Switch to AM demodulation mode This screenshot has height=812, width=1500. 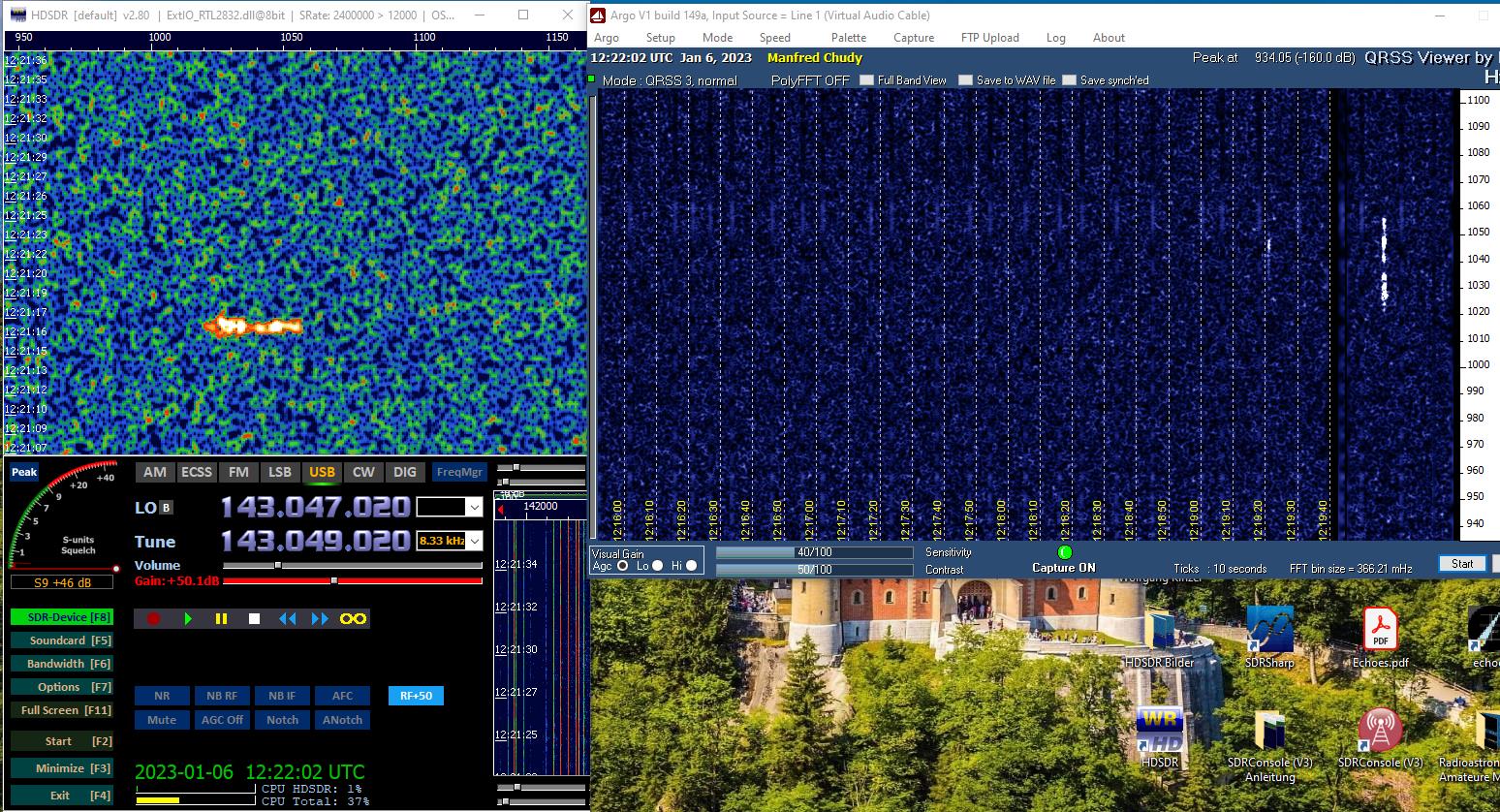click(x=155, y=473)
